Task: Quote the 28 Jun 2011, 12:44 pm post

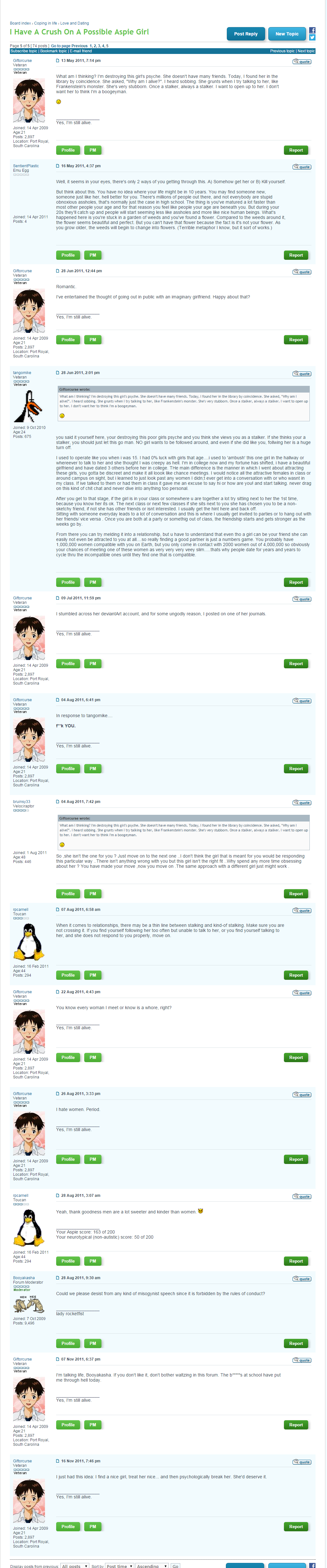Action: coord(302,272)
